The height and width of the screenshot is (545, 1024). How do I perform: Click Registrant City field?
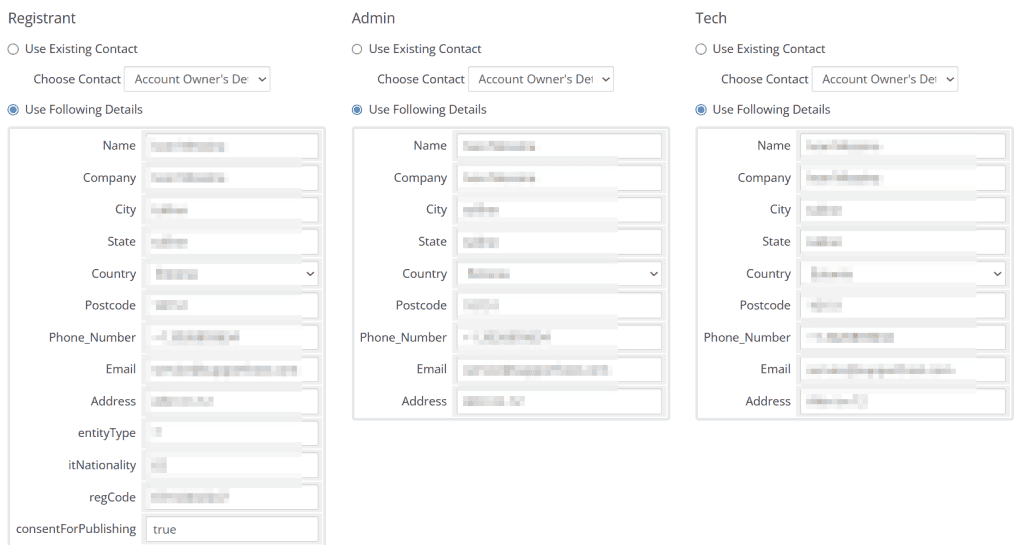[x=232, y=210]
